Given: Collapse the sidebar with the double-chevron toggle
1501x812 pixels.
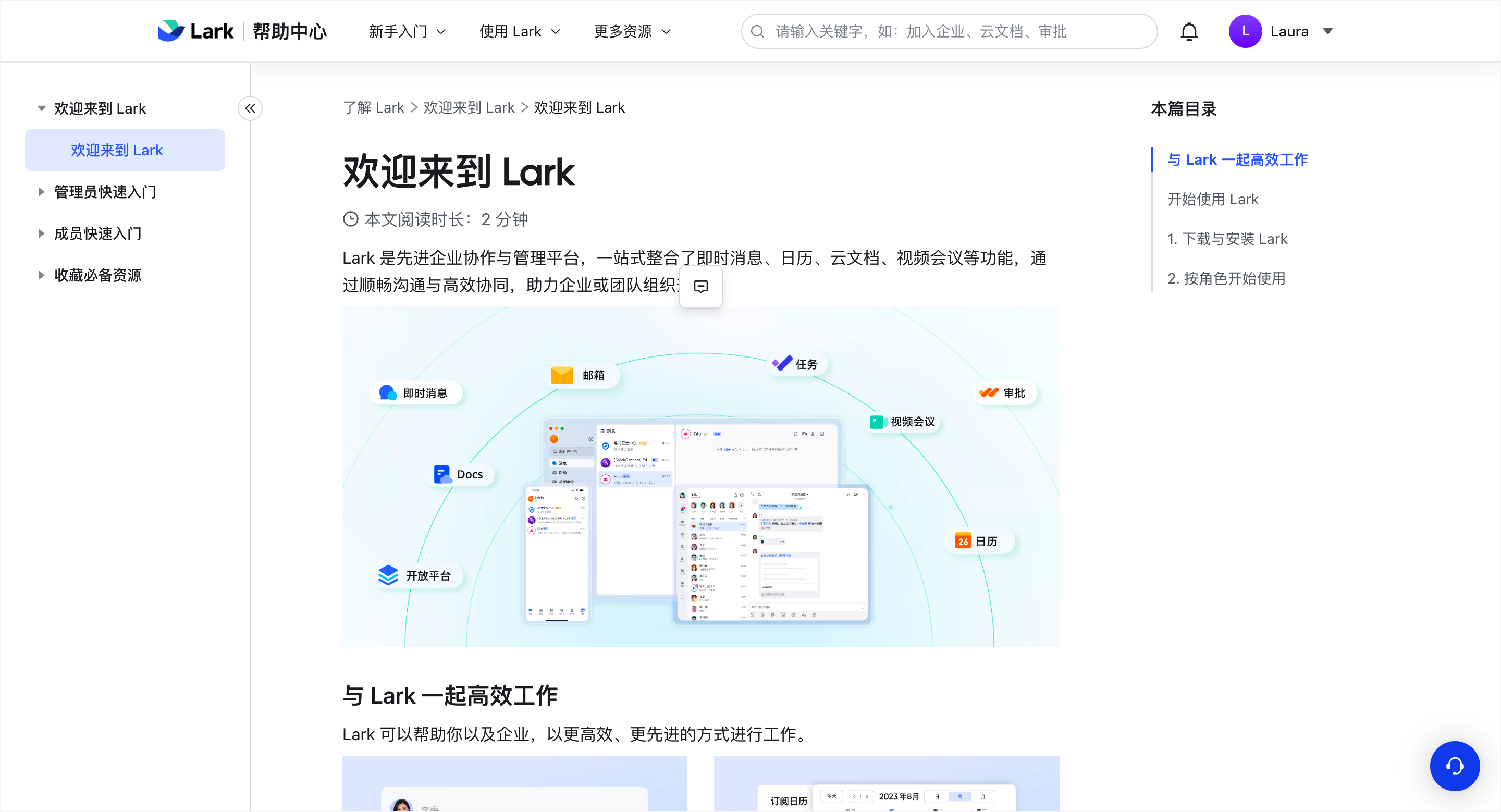Looking at the screenshot, I should [x=250, y=108].
